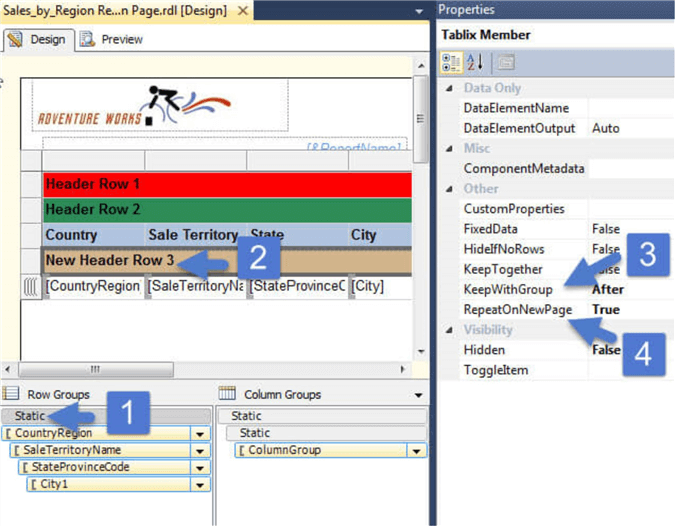Collapse the Misc property category
675x526 pixels.
point(449,149)
